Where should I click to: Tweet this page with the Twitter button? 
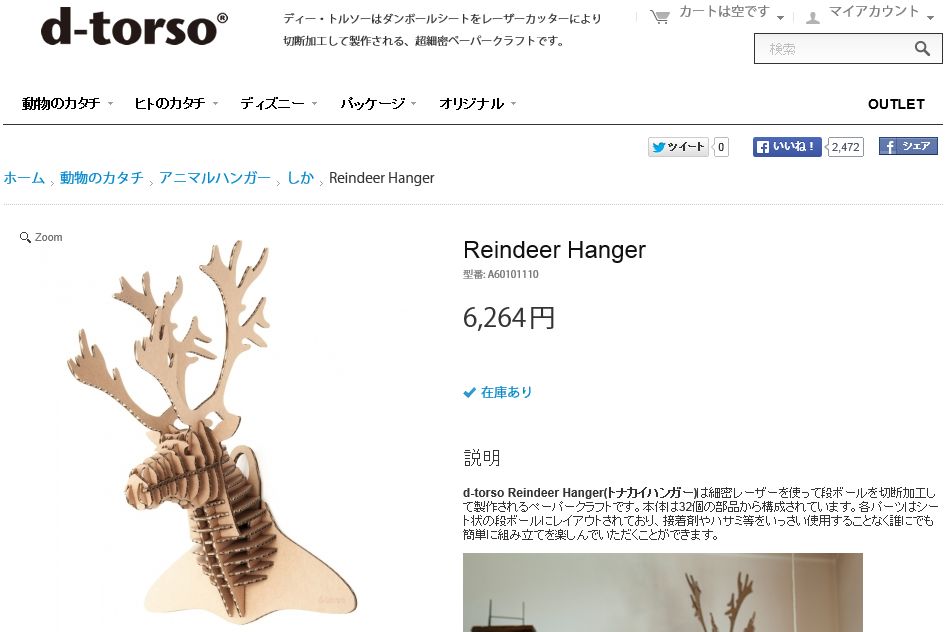pos(678,146)
